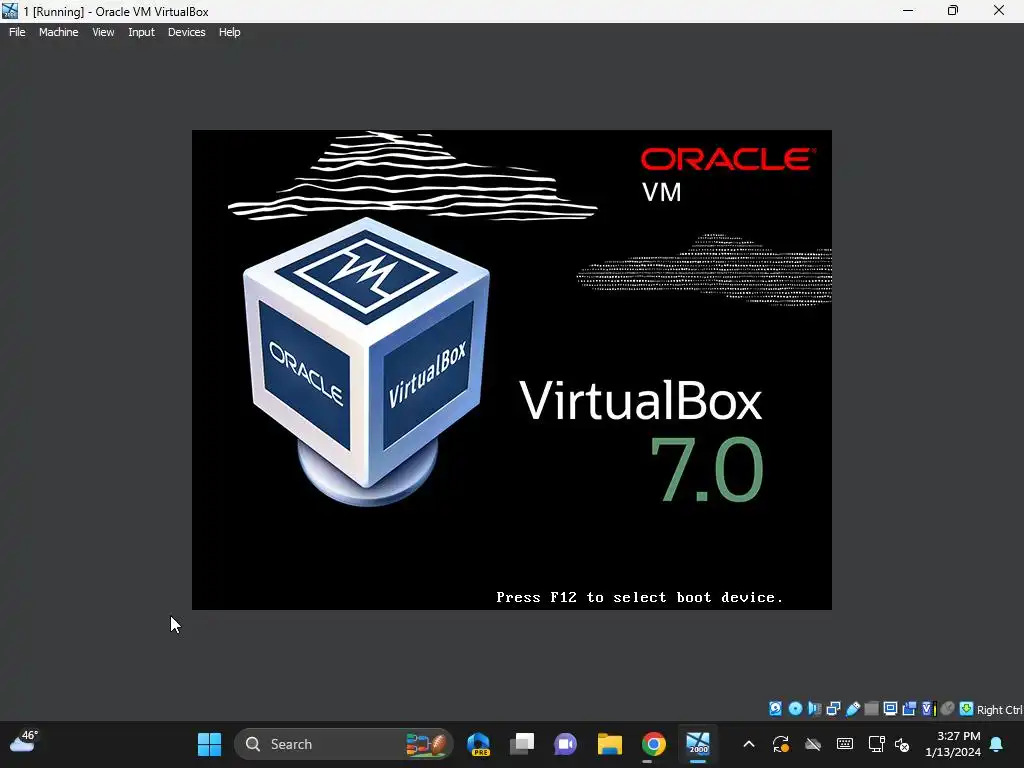
Task: Open the View menu
Action: click(x=103, y=32)
